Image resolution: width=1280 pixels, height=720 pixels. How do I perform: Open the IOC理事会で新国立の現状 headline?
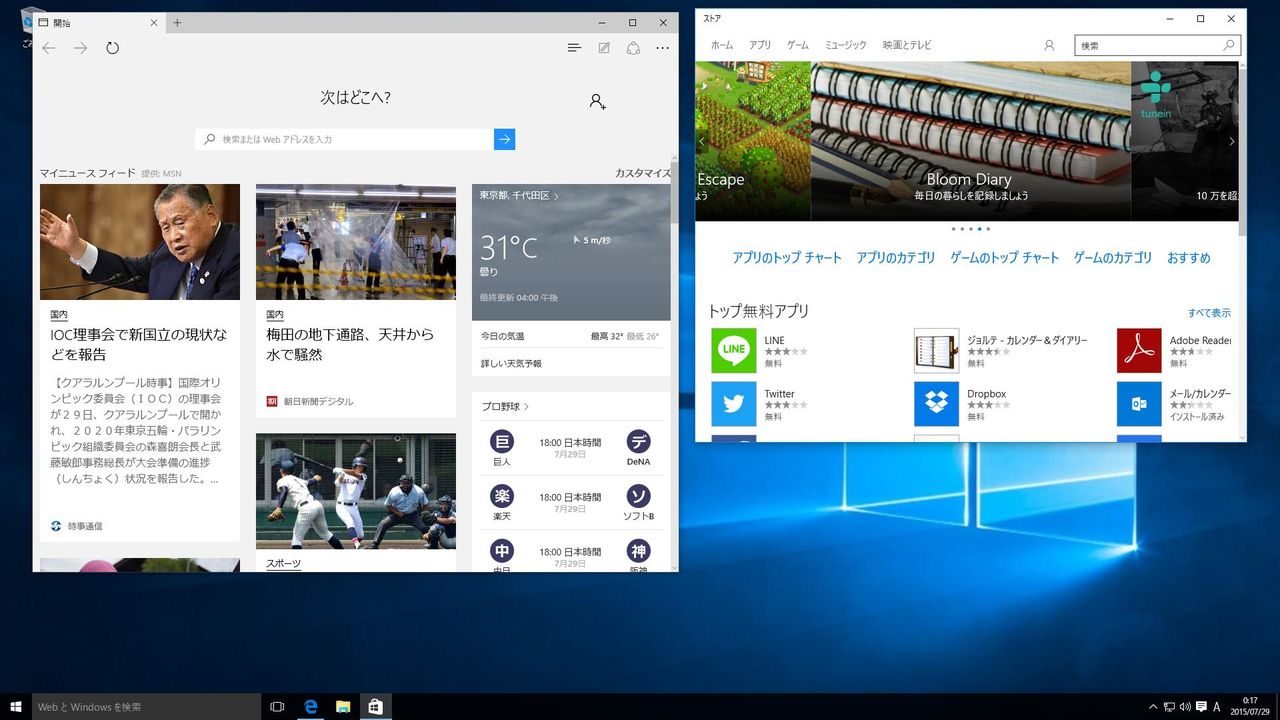click(139, 344)
